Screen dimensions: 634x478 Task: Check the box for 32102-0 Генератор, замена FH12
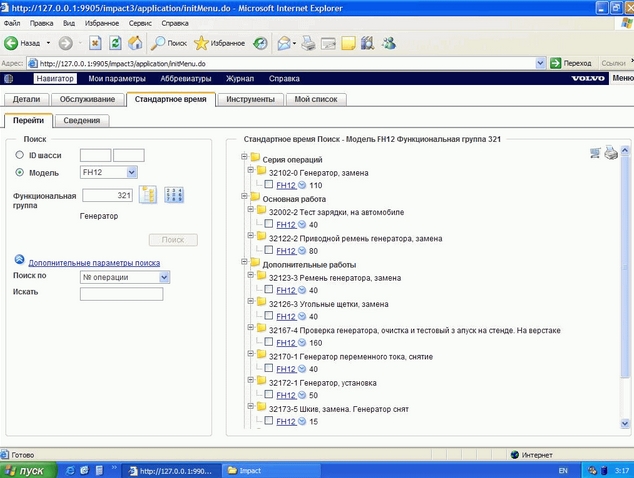coord(268,184)
